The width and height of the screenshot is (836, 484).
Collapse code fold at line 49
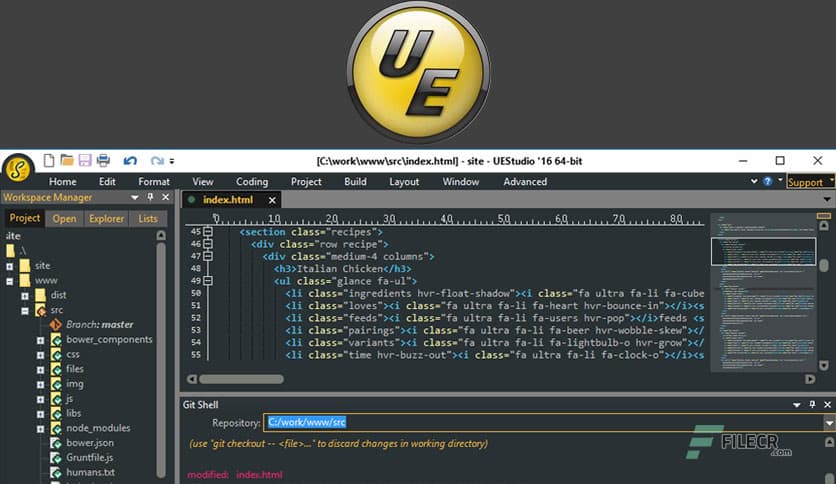(208, 281)
